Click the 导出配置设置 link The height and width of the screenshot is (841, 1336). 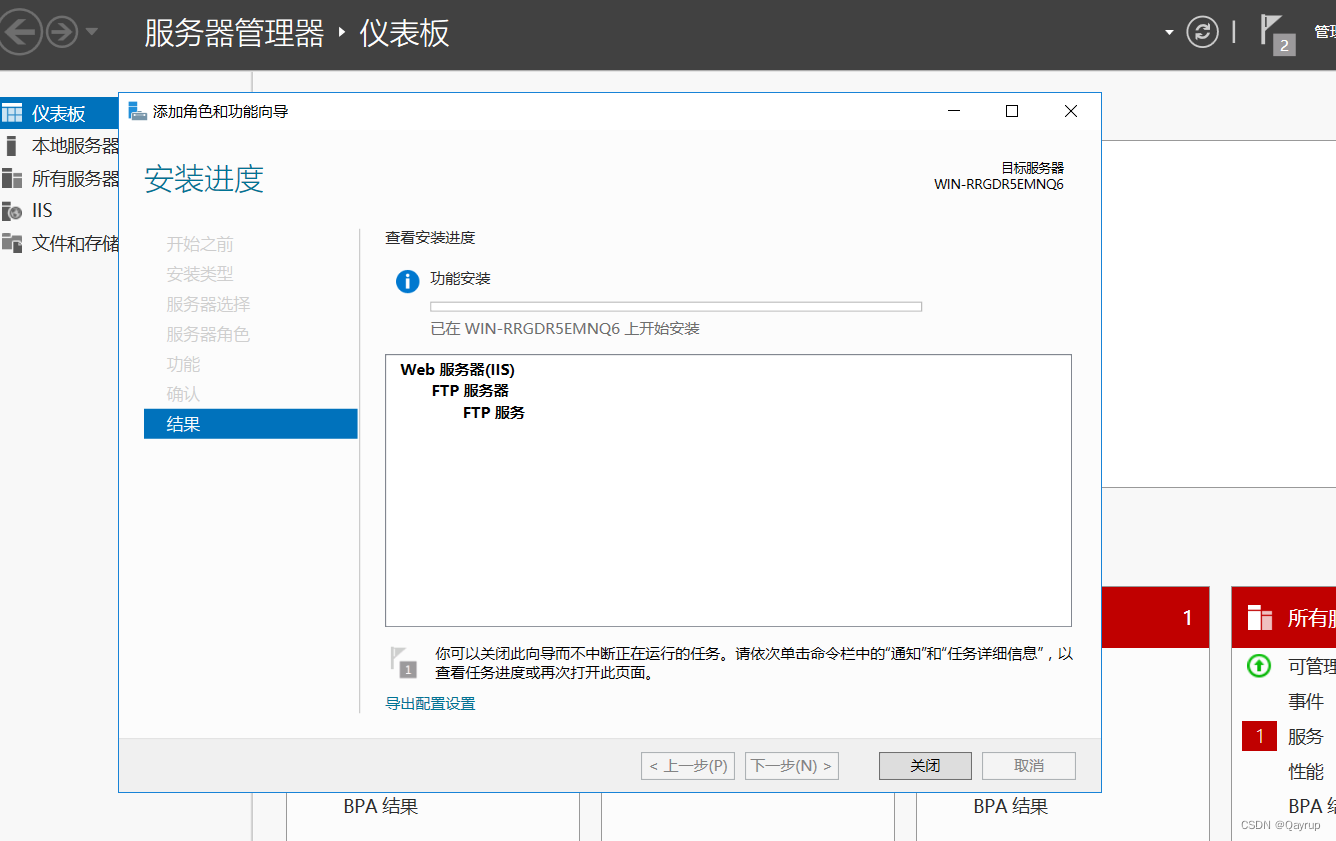(x=429, y=703)
